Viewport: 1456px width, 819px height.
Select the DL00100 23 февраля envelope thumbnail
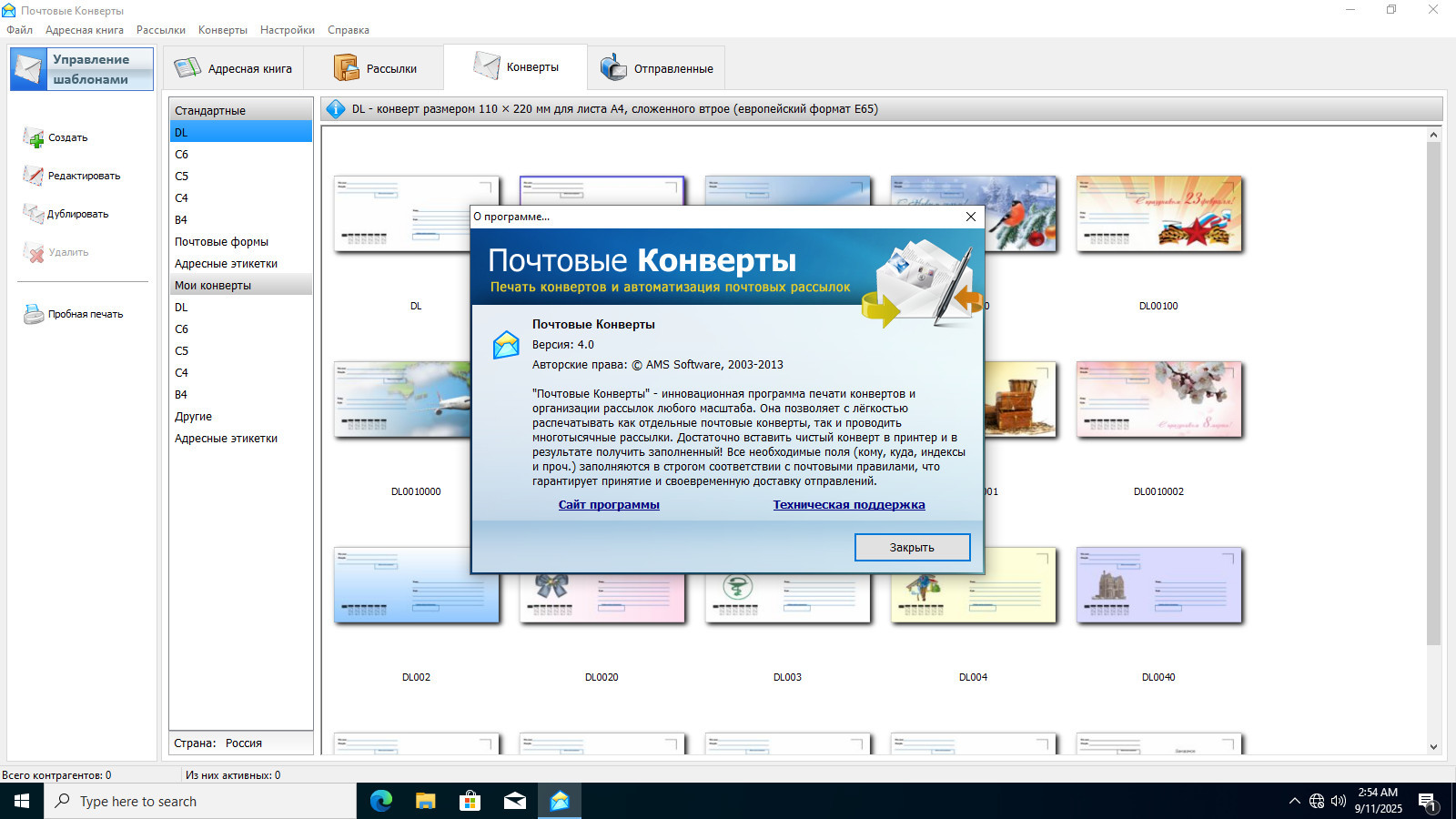click(x=1159, y=214)
